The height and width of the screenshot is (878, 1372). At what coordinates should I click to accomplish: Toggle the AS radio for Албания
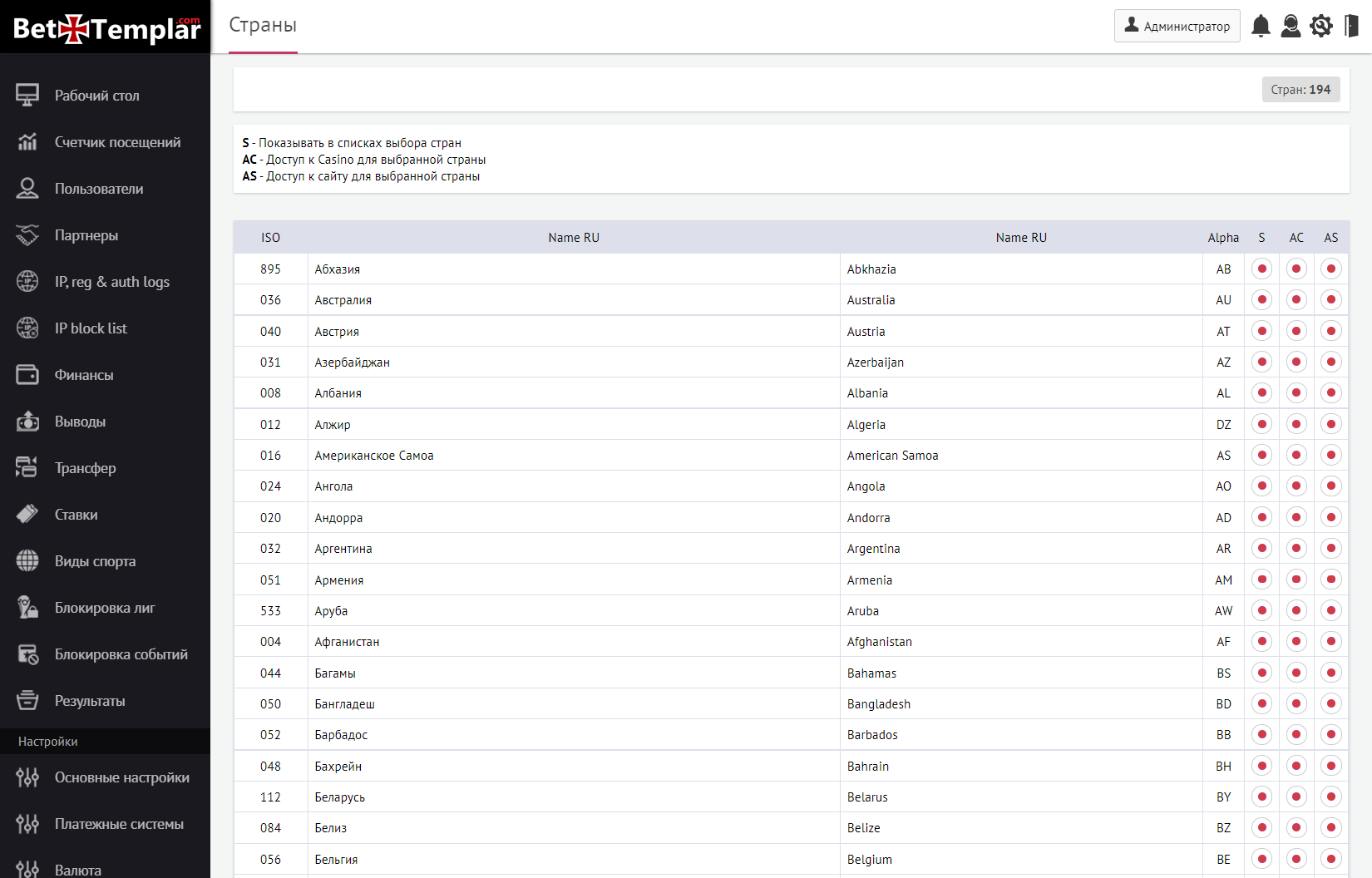[x=1331, y=393]
